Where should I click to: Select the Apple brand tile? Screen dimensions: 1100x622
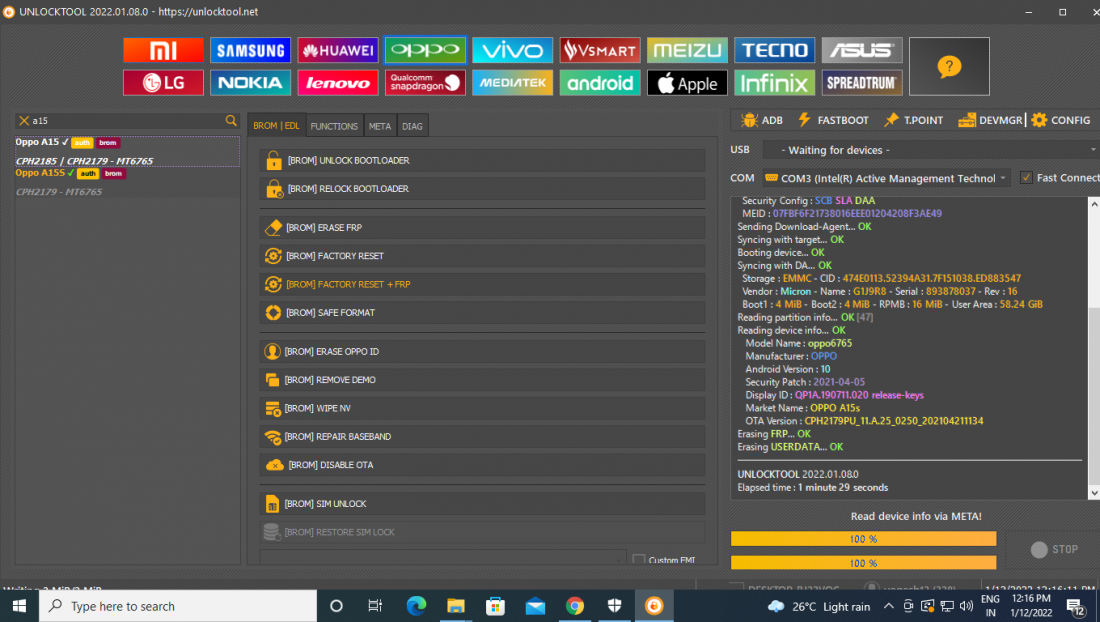[687, 83]
